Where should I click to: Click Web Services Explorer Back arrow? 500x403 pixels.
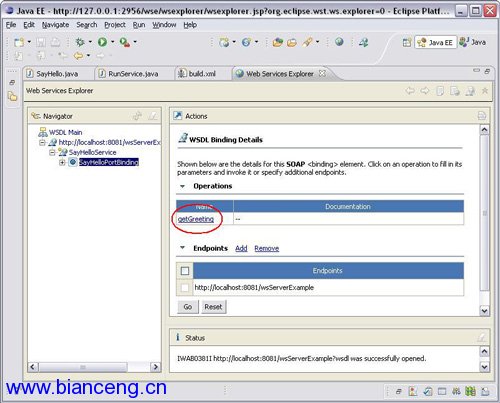[410, 91]
